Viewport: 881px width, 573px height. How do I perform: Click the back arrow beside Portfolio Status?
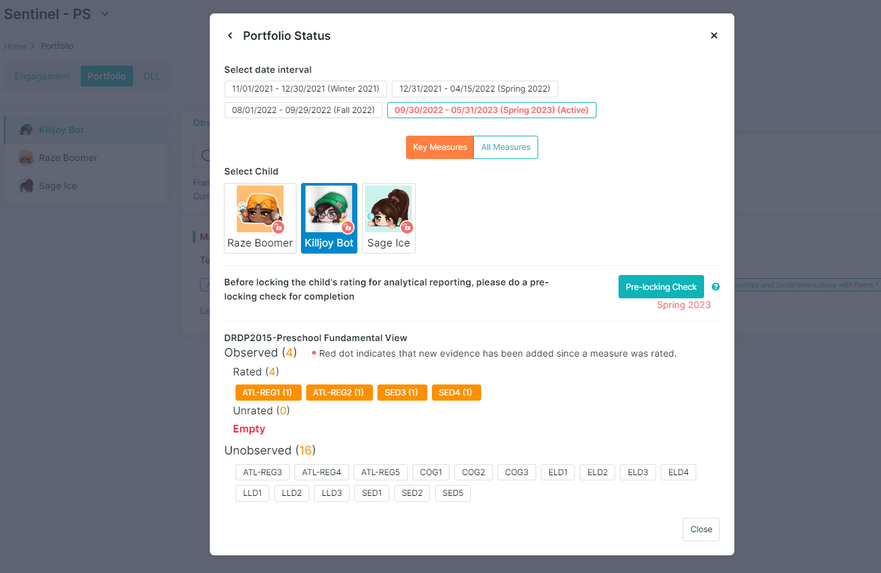click(230, 35)
